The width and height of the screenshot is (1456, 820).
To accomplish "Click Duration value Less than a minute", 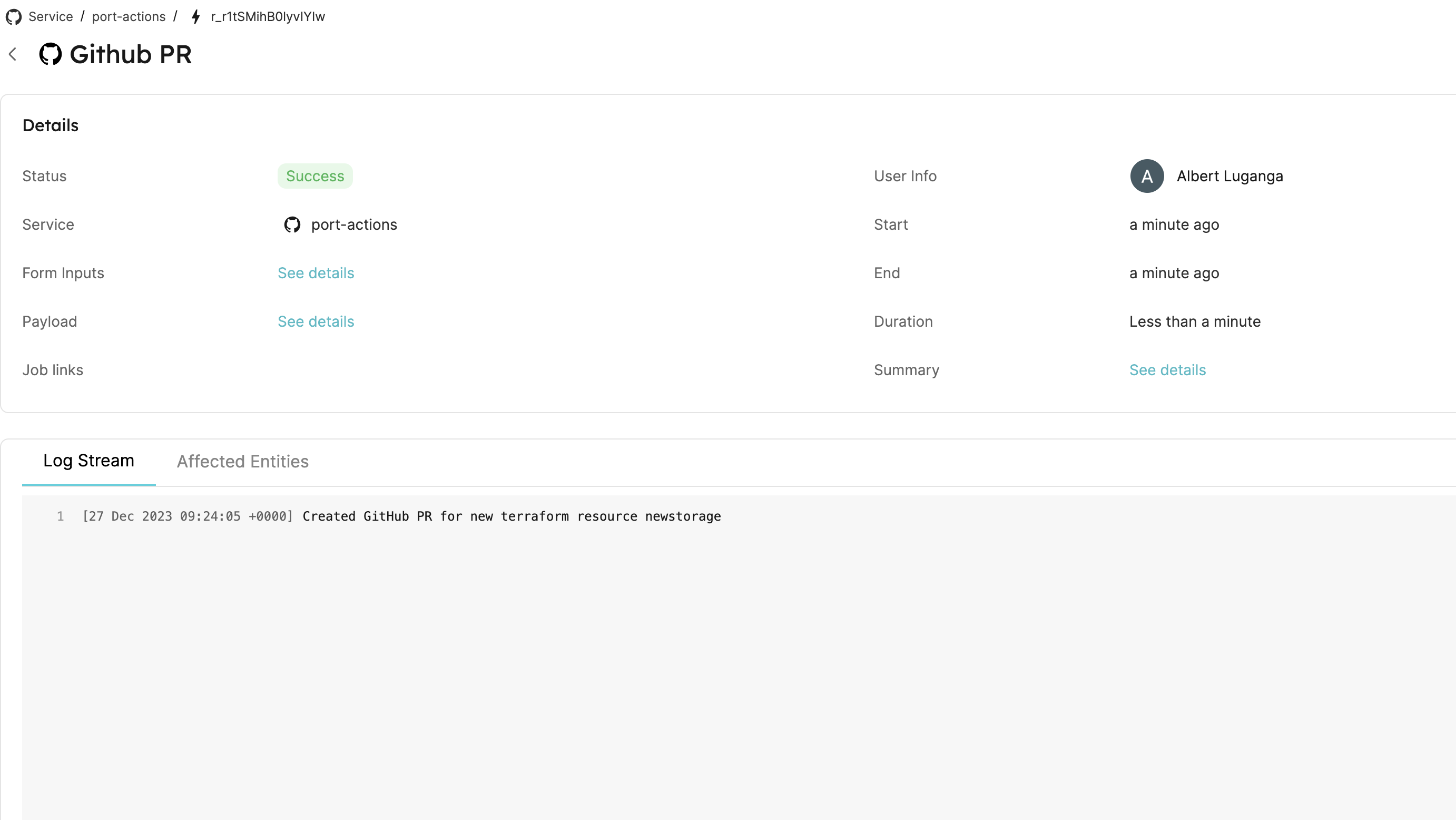I will click(x=1195, y=321).
